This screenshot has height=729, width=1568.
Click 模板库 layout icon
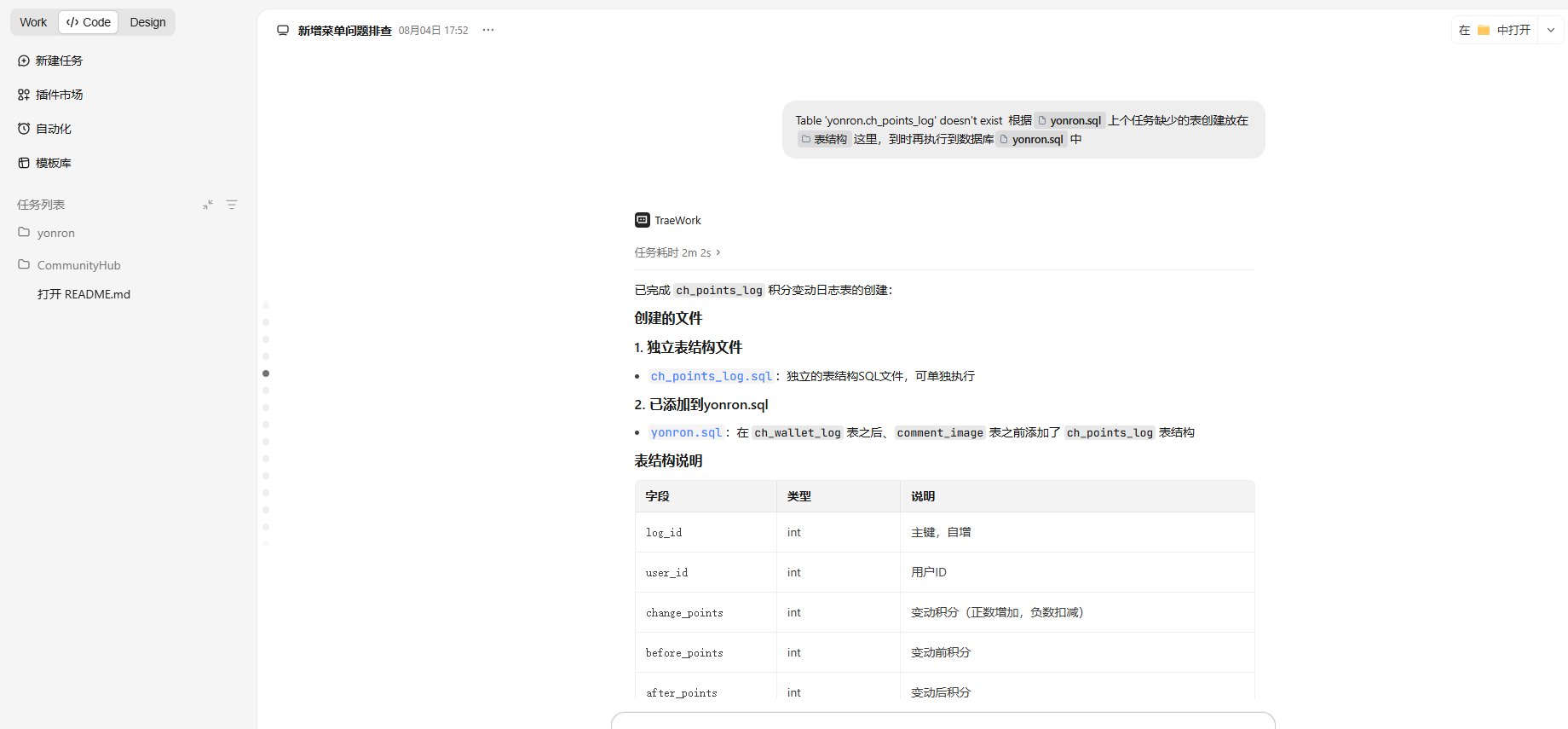24,163
